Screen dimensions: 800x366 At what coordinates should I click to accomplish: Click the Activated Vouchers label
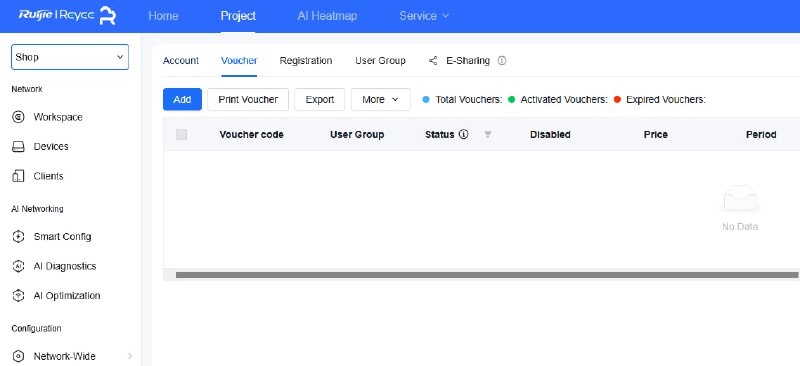(x=564, y=100)
